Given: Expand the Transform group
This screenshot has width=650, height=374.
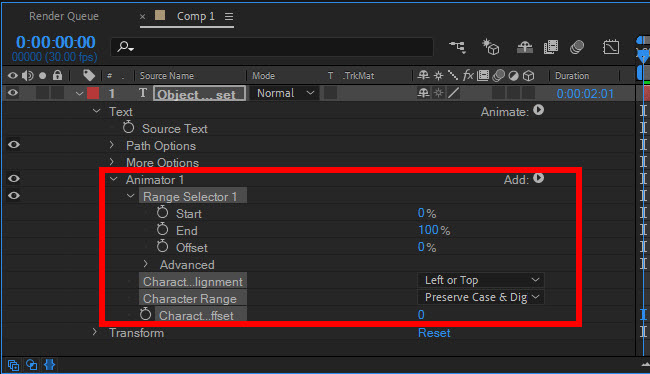Looking at the screenshot, I should point(95,332).
